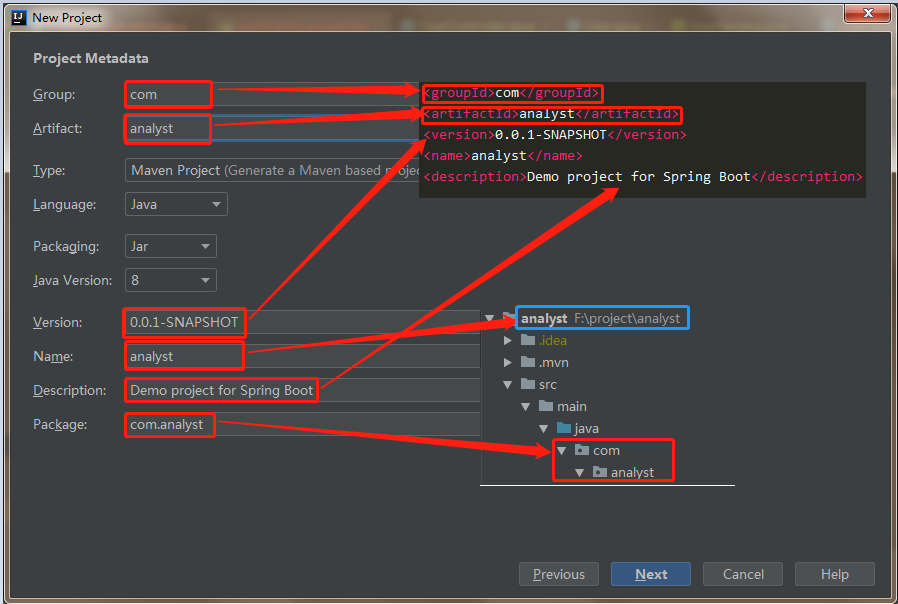Close the New Project dialog window
Image resolution: width=898 pixels, height=604 pixels.
868,13
